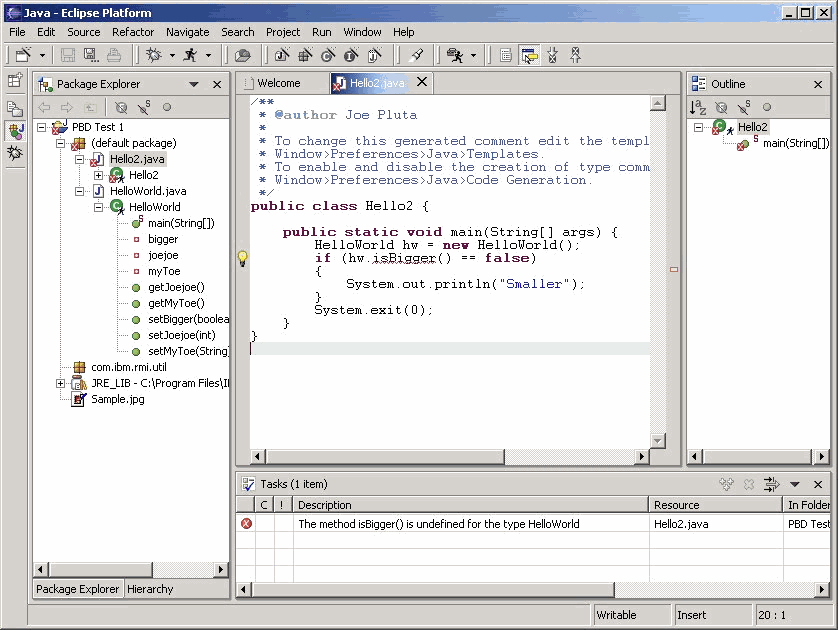The image size is (838, 630).
Task: Collapse the PBD Test 1 project node
Action: 42,127
